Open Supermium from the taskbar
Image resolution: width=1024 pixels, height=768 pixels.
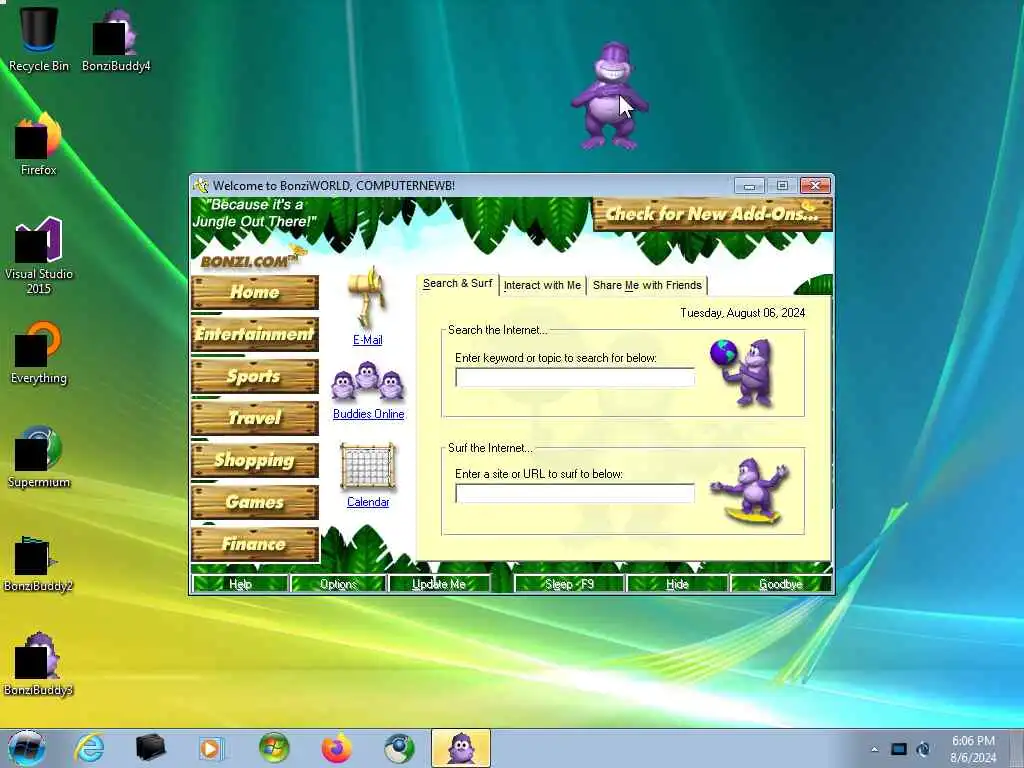tap(398, 748)
